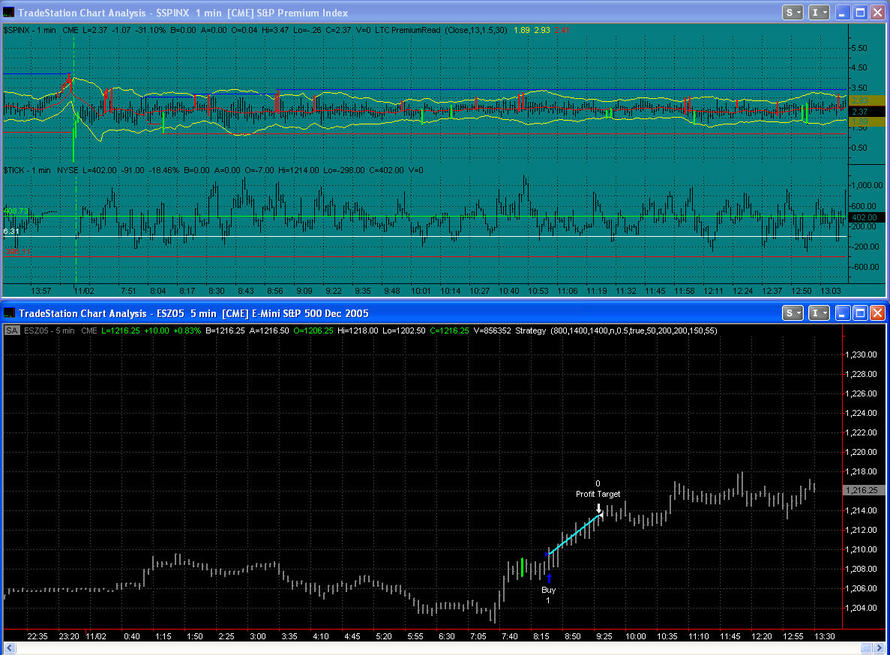Open the S dropdown in the $SPINX window
Viewport: 890px width, 655px height.
tap(792, 12)
